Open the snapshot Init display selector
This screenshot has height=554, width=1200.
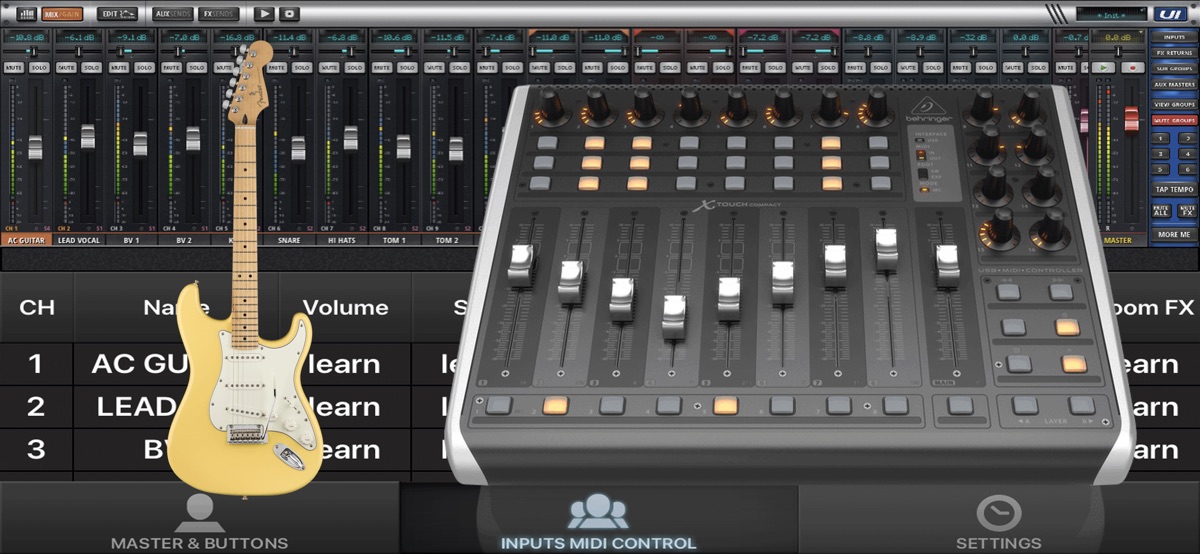pos(1111,14)
